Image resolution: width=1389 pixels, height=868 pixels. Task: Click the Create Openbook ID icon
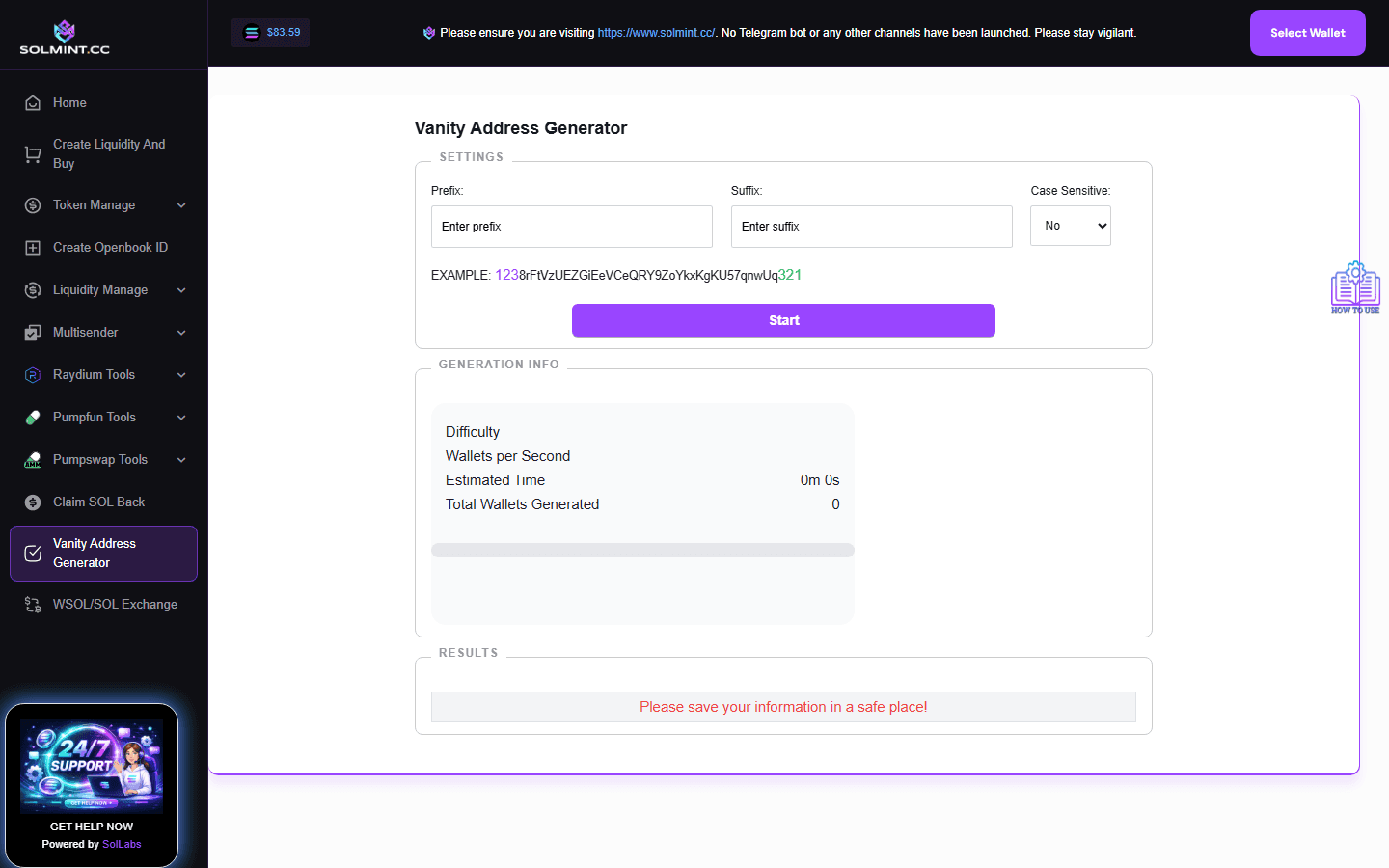(32, 247)
